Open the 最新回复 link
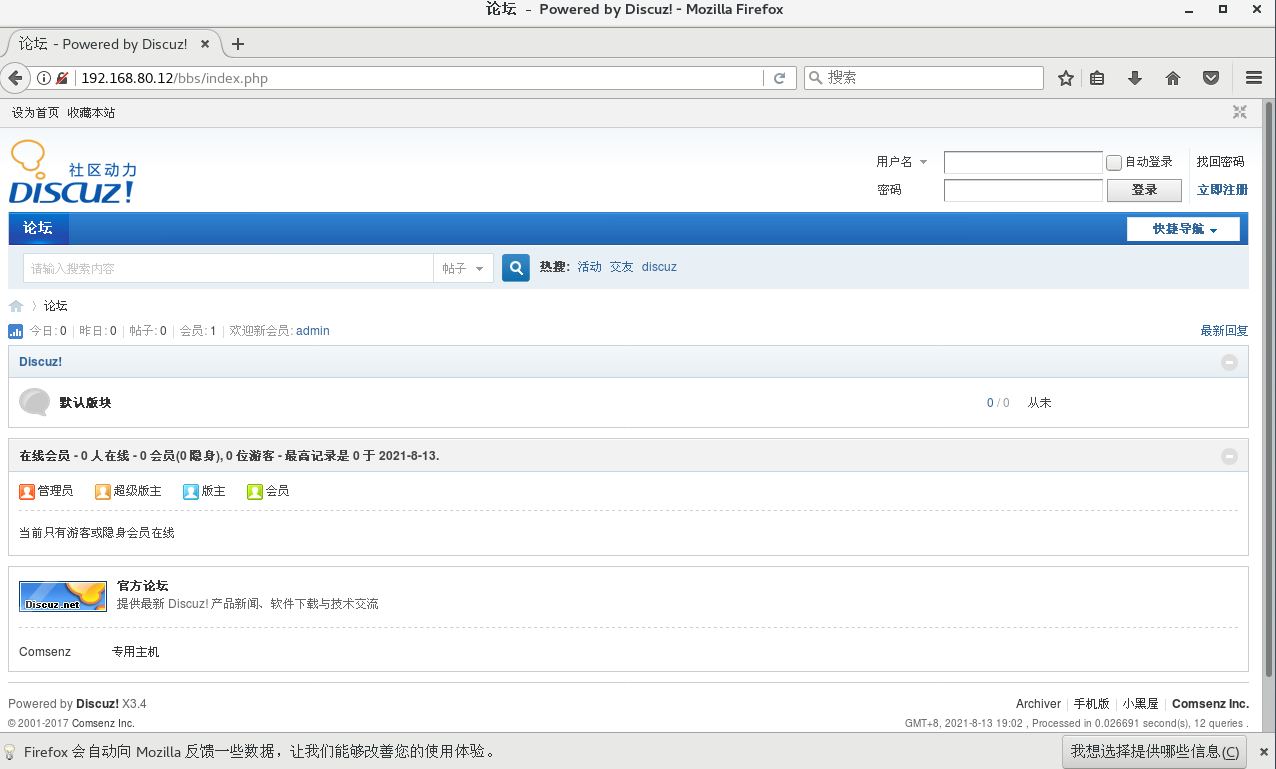 1224,331
